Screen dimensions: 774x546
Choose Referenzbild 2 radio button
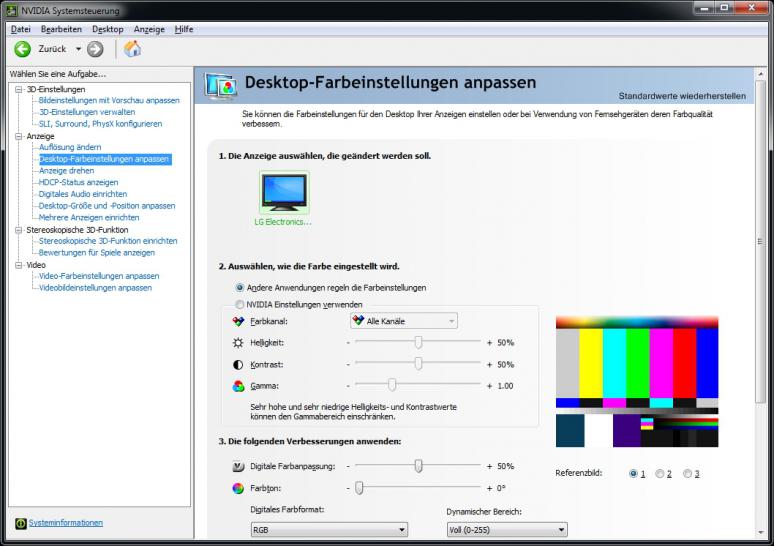pyautogui.click(x=659, y=473)
